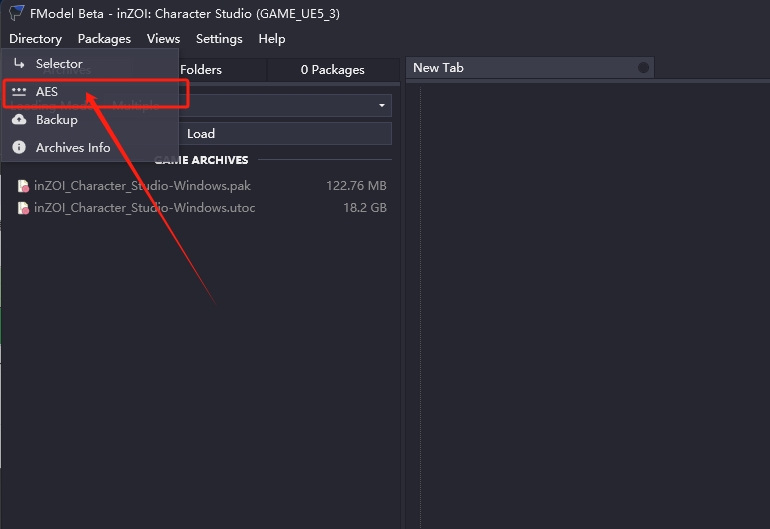
Task: Click the 122.76 MB size value
Action: (356, 186)
